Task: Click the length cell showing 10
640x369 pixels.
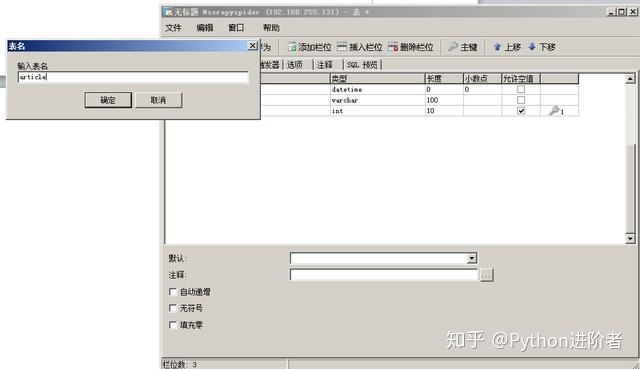Action: (444, 111)
